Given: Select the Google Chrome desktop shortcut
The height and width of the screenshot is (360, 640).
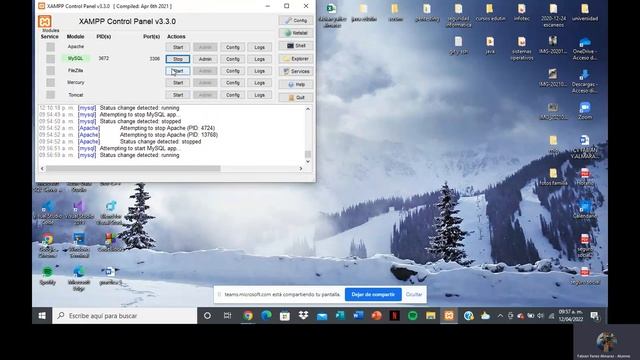Looking at the screenshot, I should (48, 245).
